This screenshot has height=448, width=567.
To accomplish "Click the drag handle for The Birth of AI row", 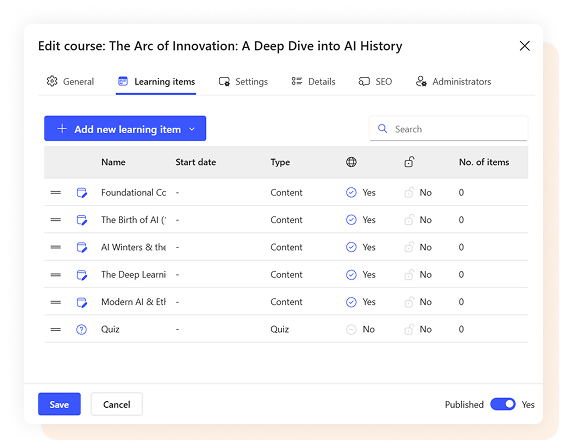I will click(56, 220).
